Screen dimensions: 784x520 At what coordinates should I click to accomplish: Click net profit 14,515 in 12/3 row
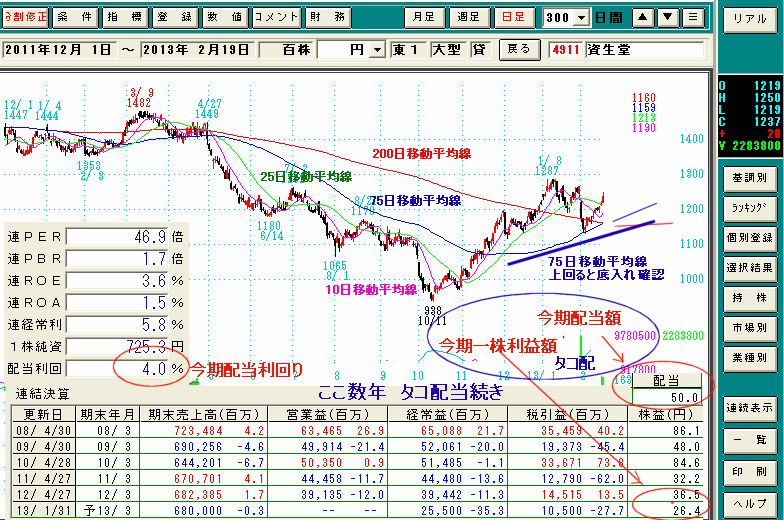(x=562, y=494)
